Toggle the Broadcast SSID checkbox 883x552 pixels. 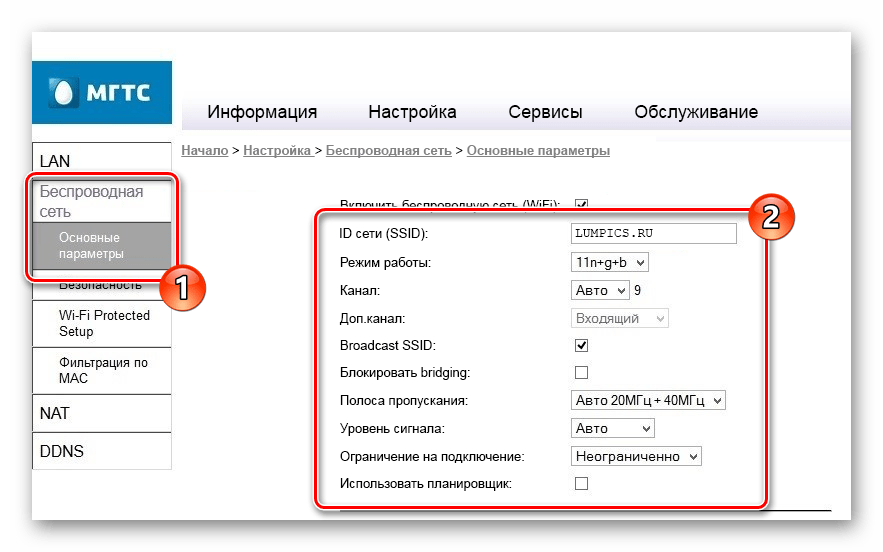coord(581,345)
